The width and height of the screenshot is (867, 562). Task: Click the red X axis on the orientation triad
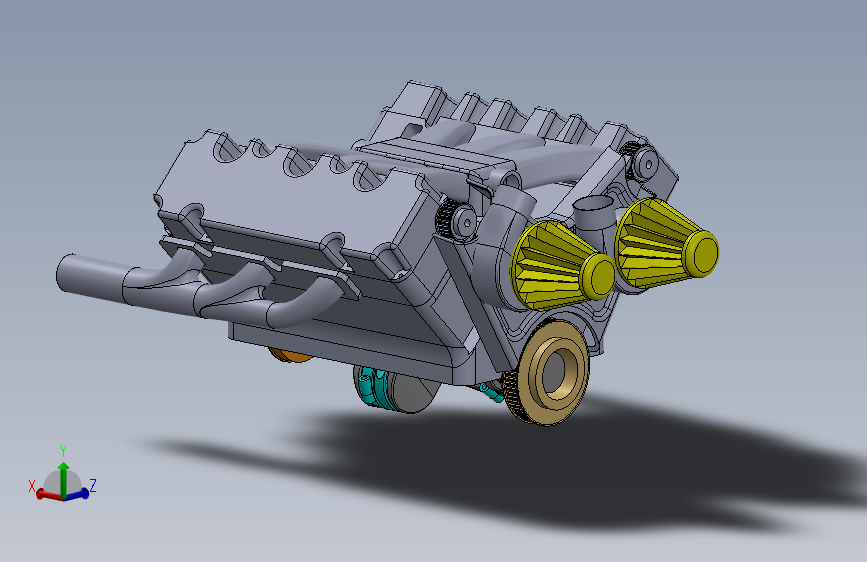click(48, 495)
